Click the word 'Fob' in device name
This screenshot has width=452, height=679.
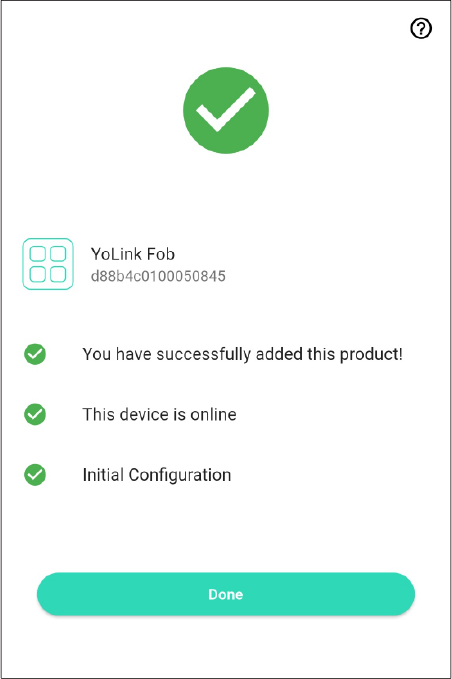161,254
